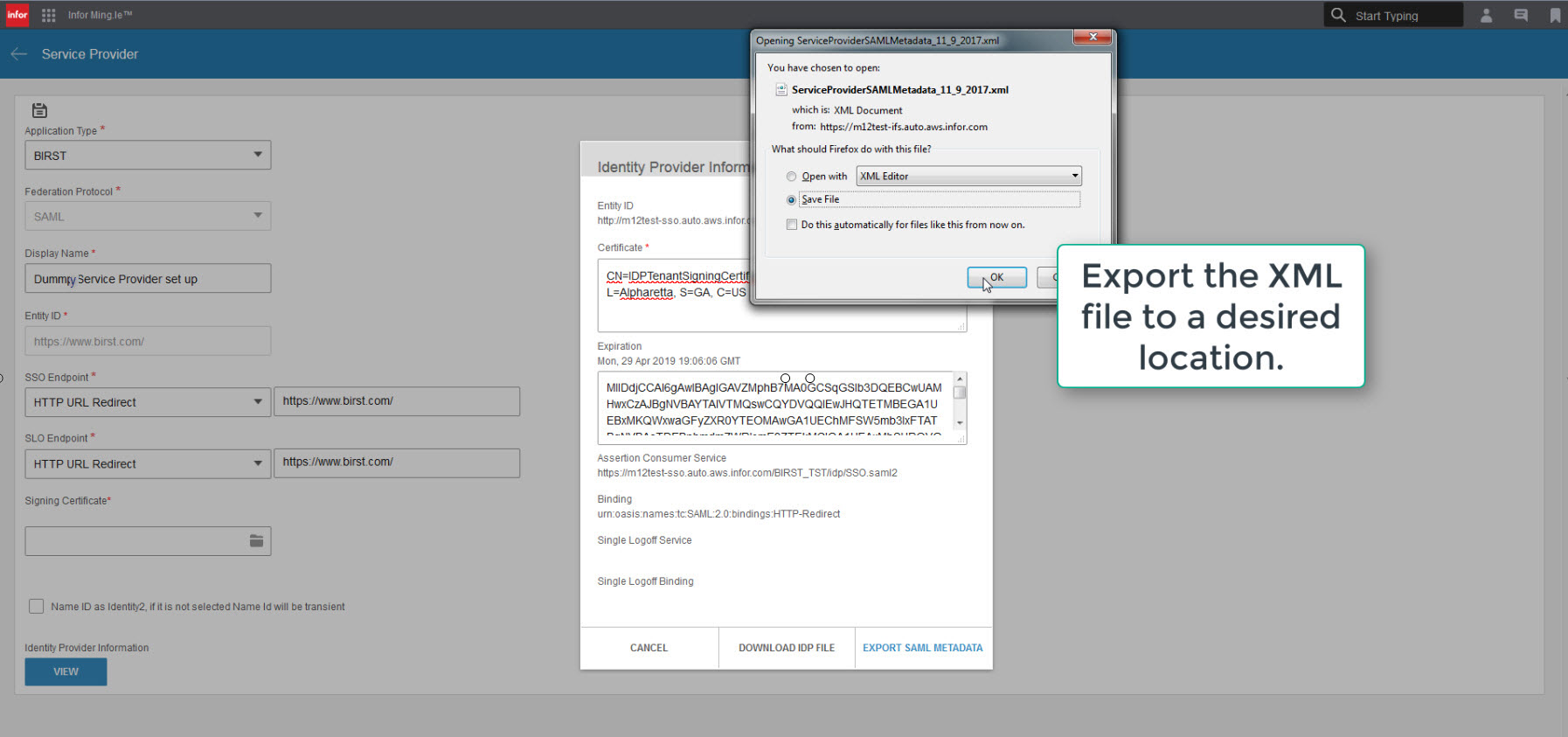Click the 'Single Logoff Service' label
This screenshot has width=1568, height=737.
pyautogui.click(x=644, y=540)
